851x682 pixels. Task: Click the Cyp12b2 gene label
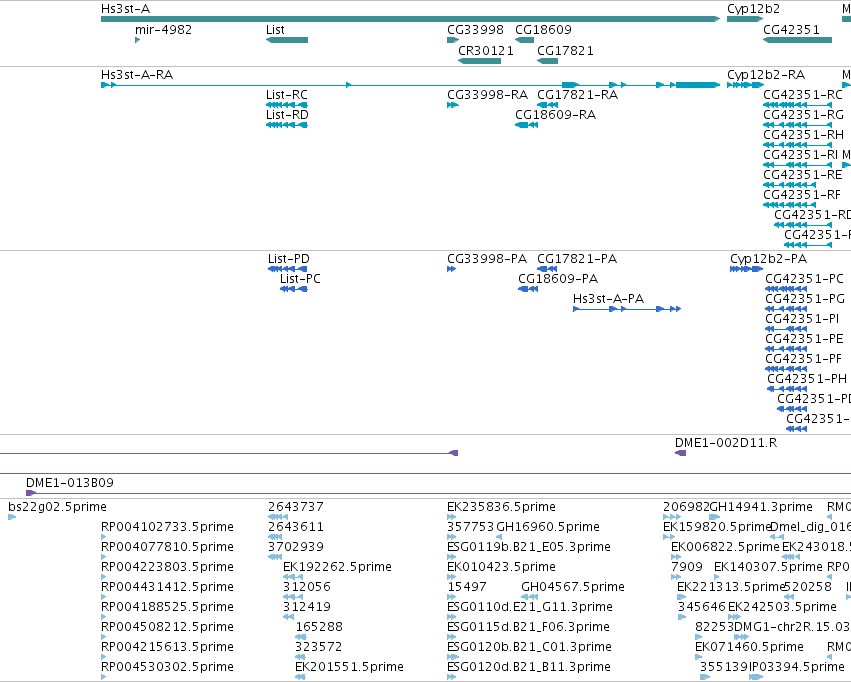(753, 9)
